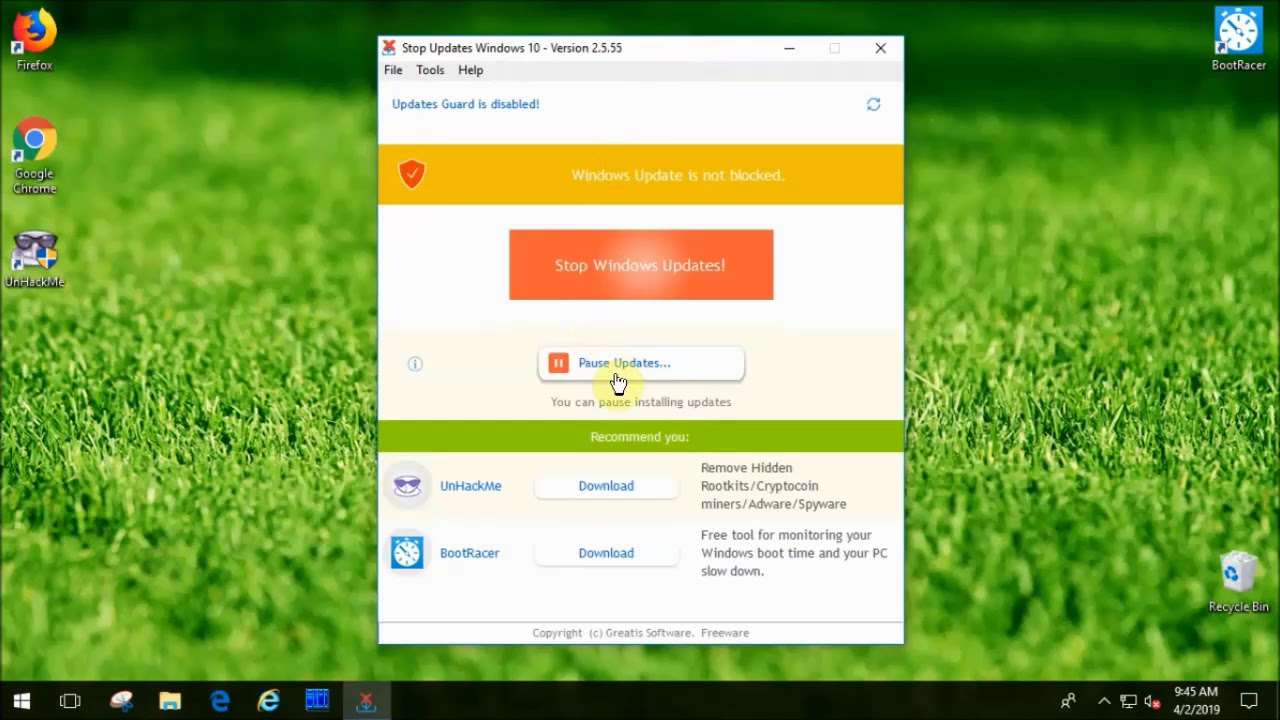The height and width of the screenshot is (720, 1280).
Task: Click the Updates Guard is disabled! link
Action: pyautogui.click(x=465, y=104)
